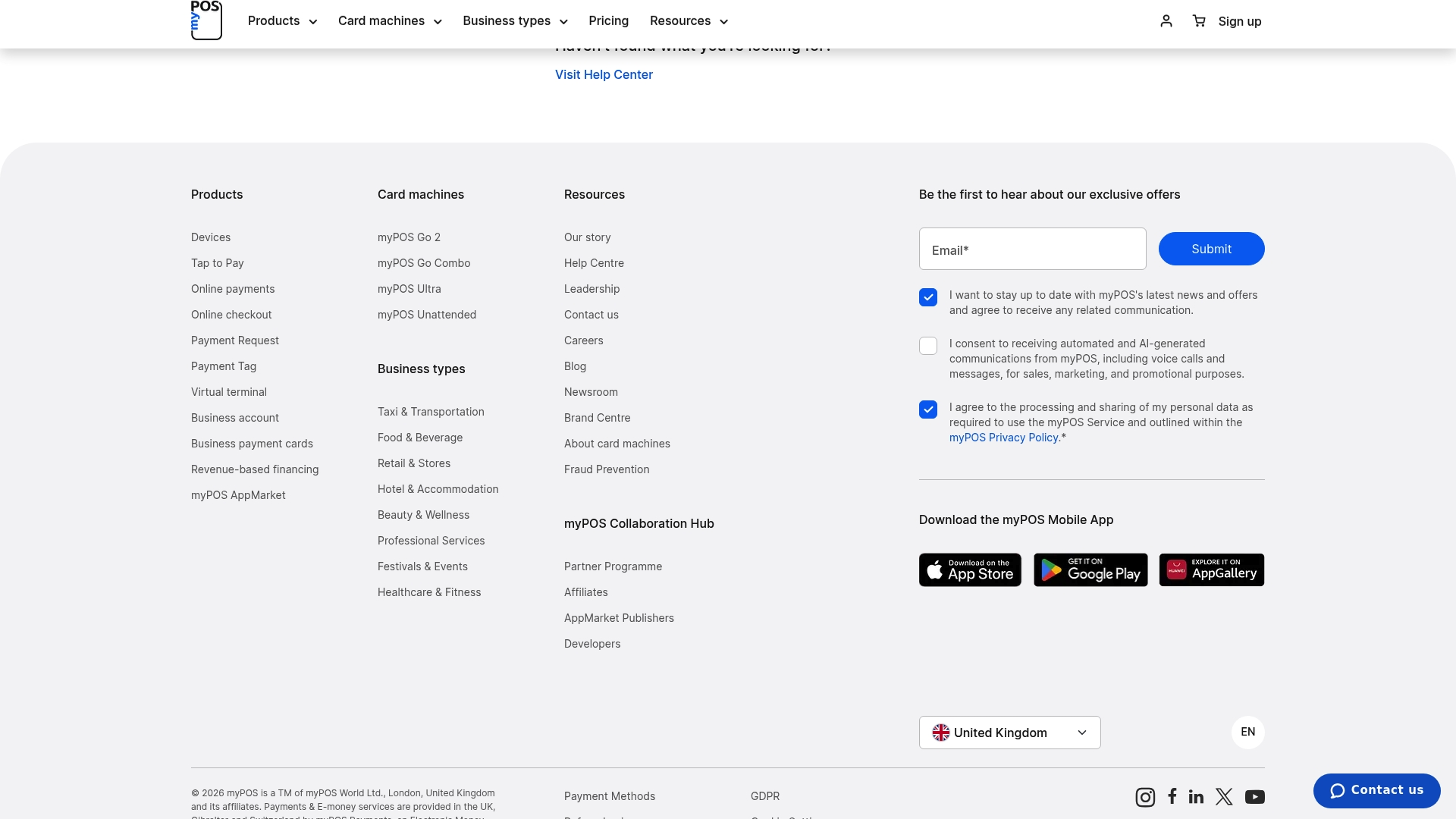Open Hotel & Accommodation link
The width and height of the screenshot is (1456, 819).
[438, 489]
